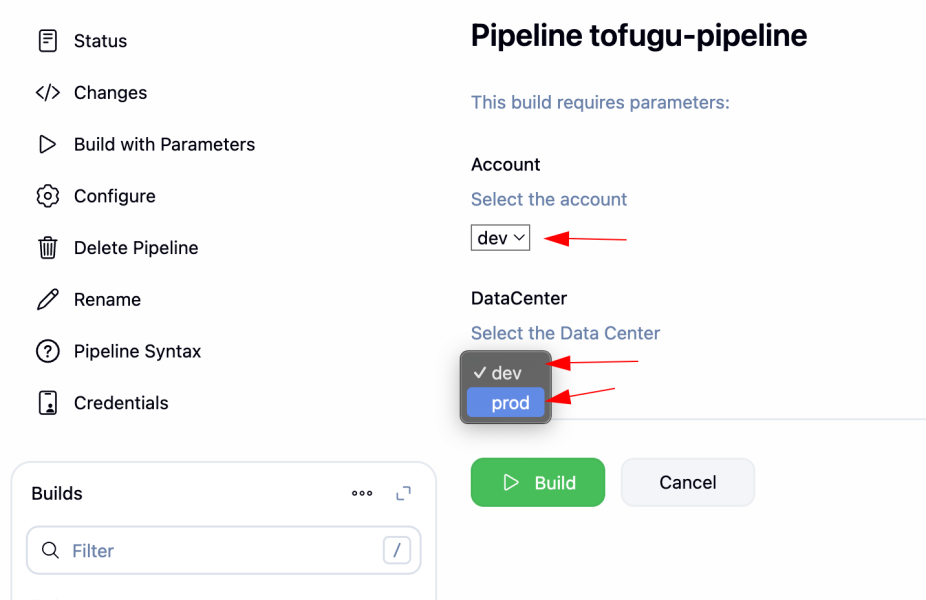Open the Configure page link

114,196
